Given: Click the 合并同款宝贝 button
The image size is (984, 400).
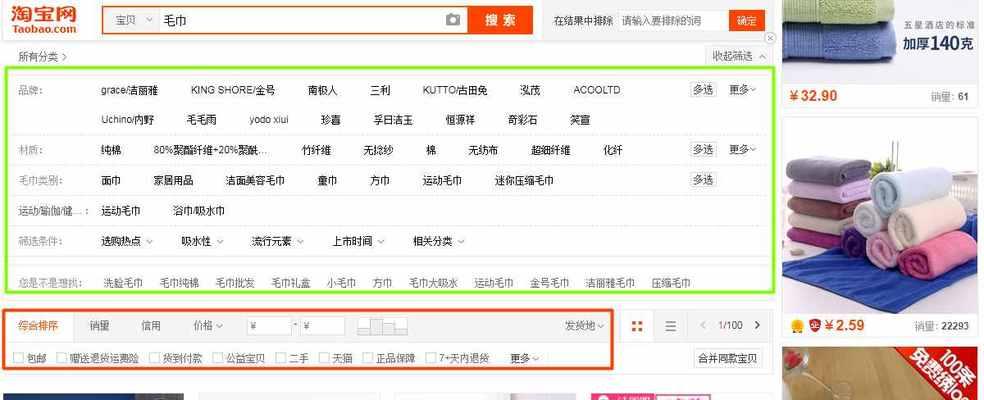Looking at the screenshot, I should (x=727, y=359).
